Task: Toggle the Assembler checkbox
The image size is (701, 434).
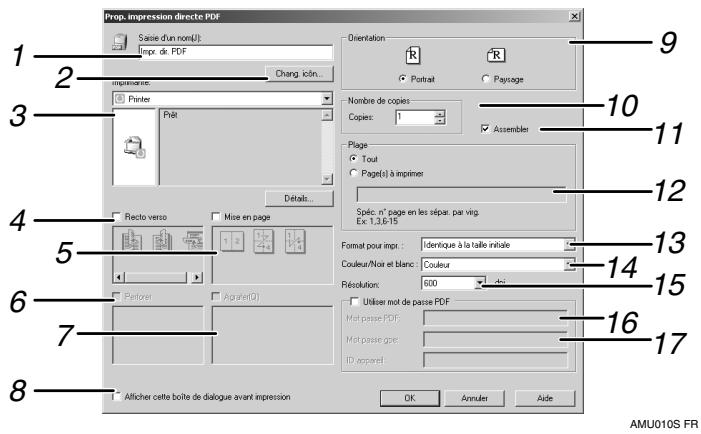Action: click(485, 129)
